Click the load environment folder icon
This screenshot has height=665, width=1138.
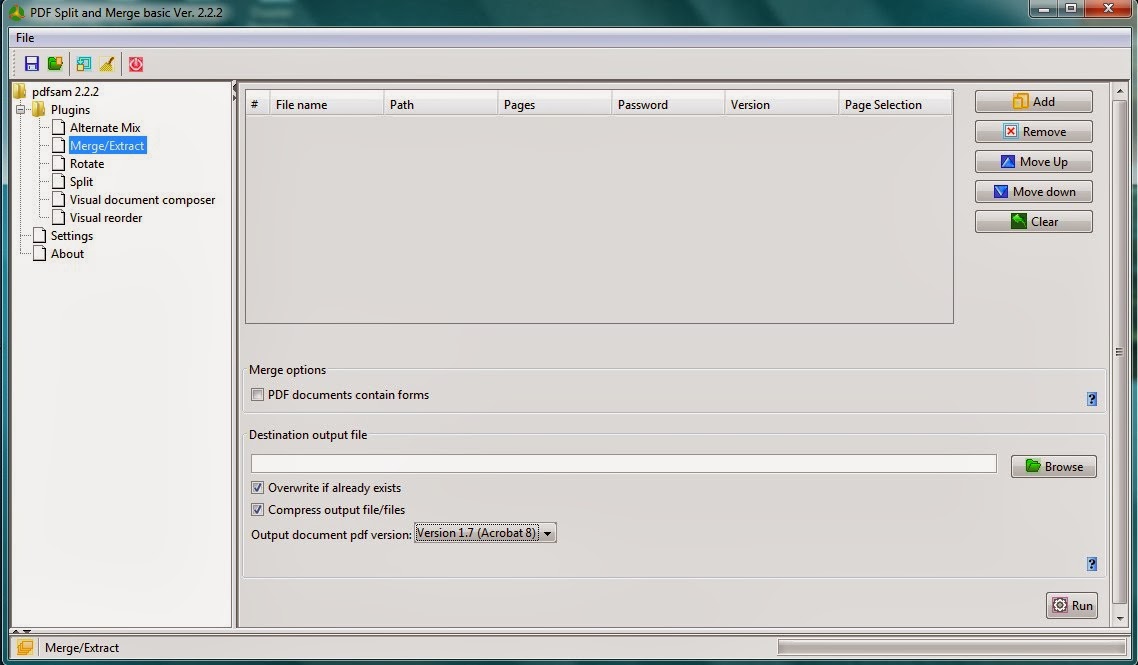[55, 64]
